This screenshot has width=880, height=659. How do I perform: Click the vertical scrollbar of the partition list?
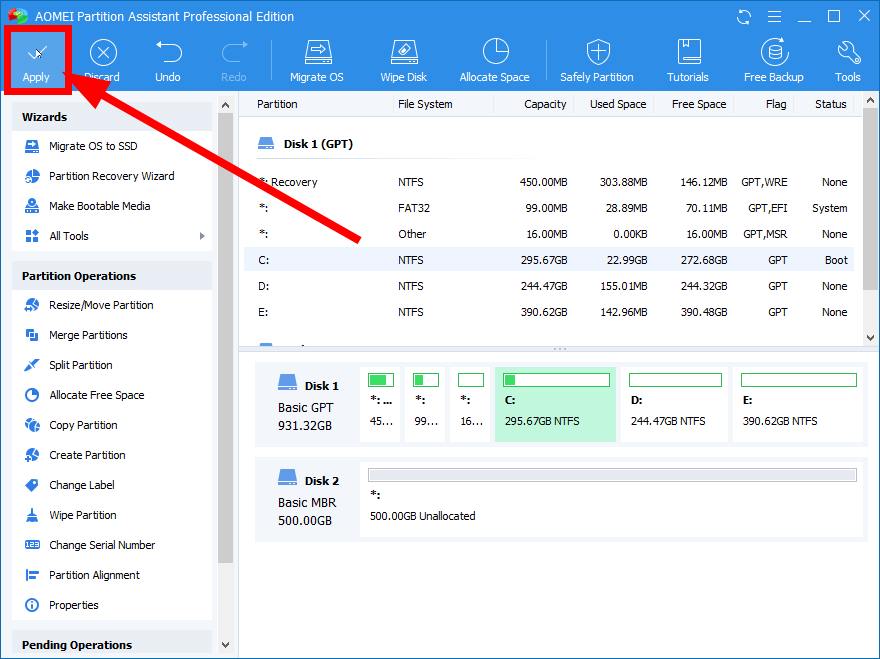pyautogui.click(x=869, y=200)
